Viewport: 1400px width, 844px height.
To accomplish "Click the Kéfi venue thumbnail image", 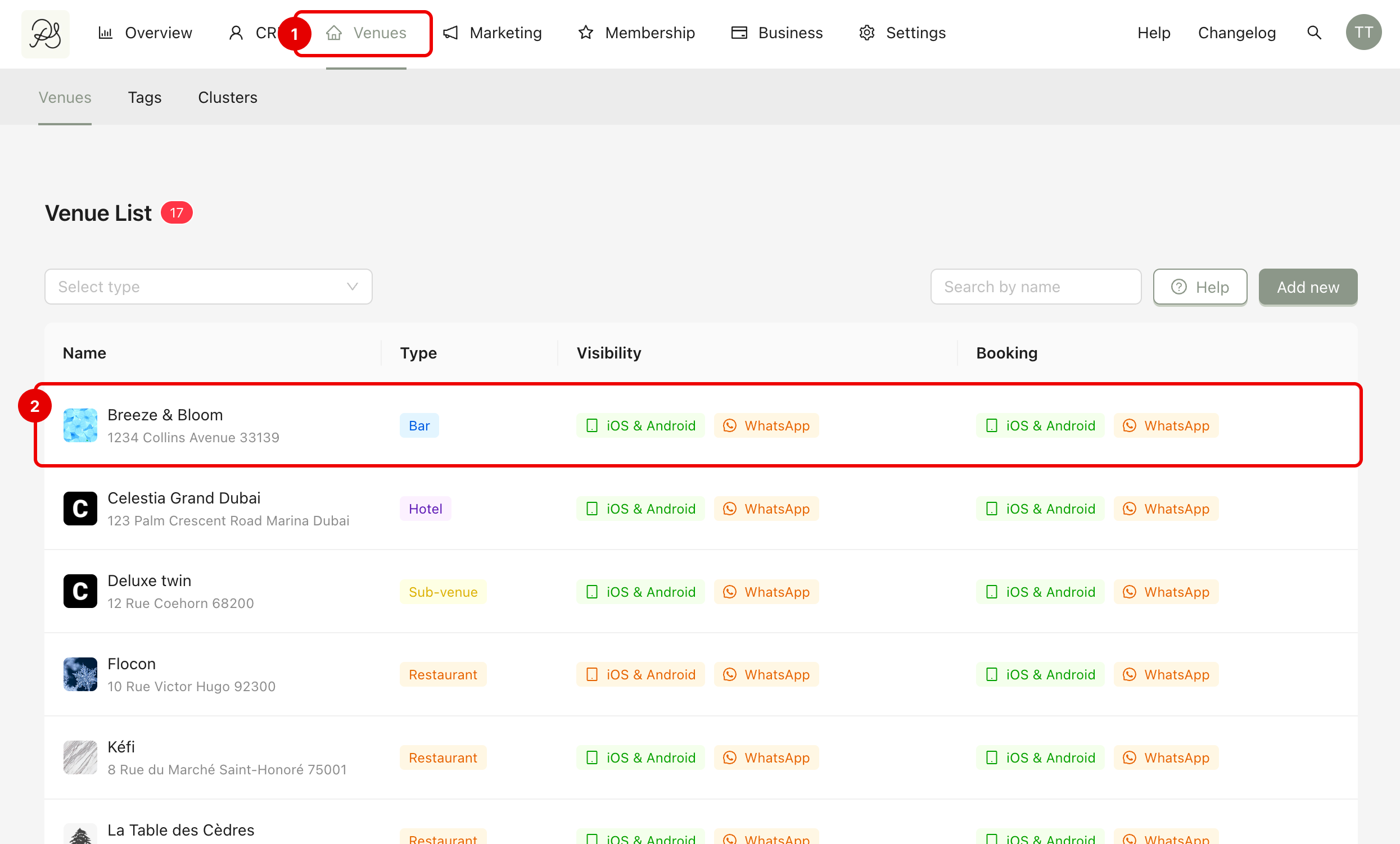I will pyautogui.click(x=80, y=757).
